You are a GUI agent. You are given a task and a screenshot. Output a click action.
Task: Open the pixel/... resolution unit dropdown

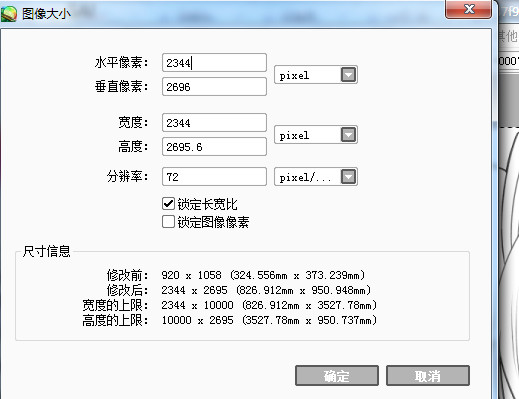pyautogui.click(x=316, y=177)
